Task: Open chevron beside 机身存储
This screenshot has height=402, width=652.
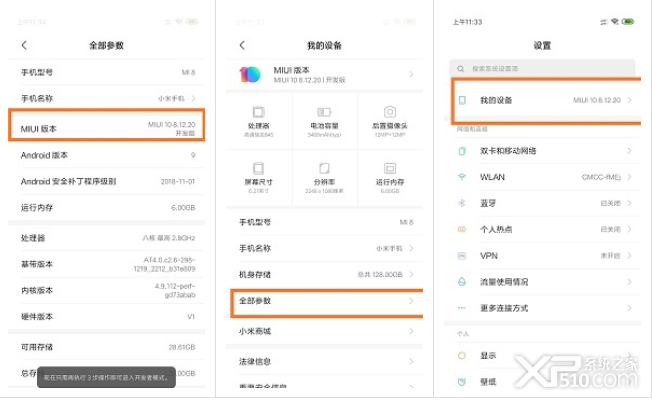Action: tap(411, 274)
